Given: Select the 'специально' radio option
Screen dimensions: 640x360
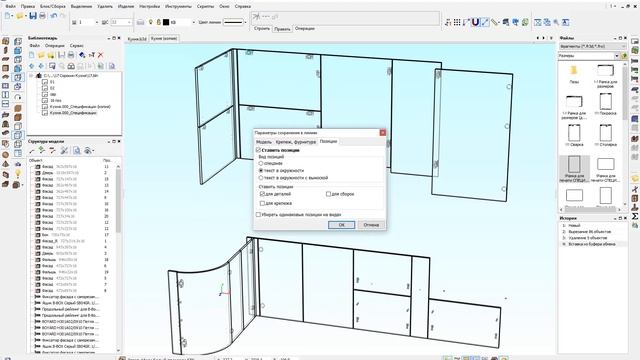Looking at the screenshot, I should 261,163.
